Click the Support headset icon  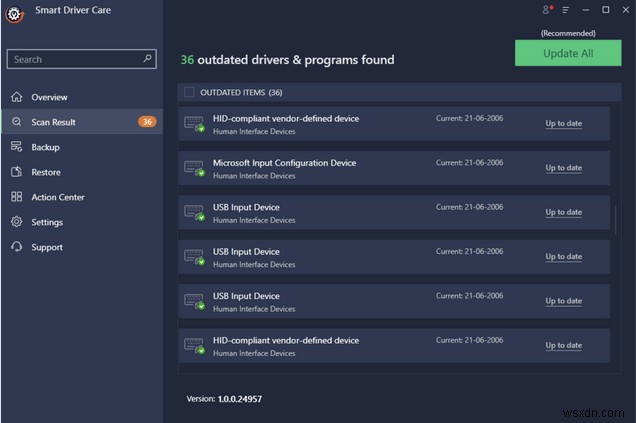click(16, 247)
